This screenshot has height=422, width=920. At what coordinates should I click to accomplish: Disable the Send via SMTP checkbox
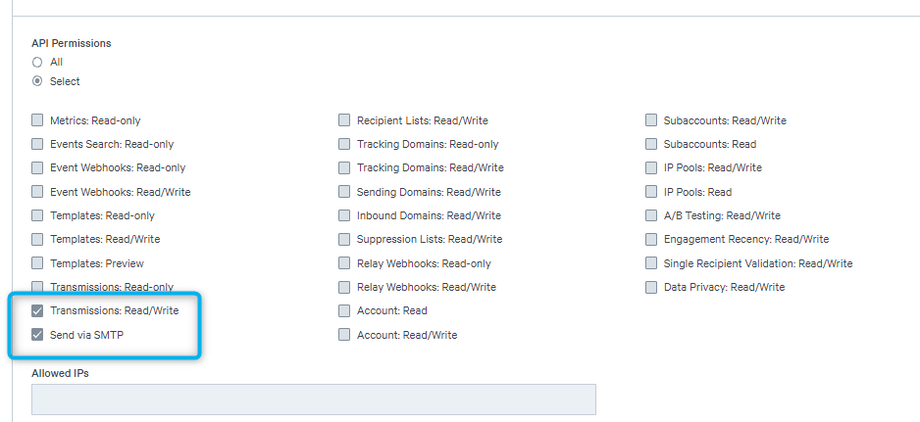(x=38, y=335)
